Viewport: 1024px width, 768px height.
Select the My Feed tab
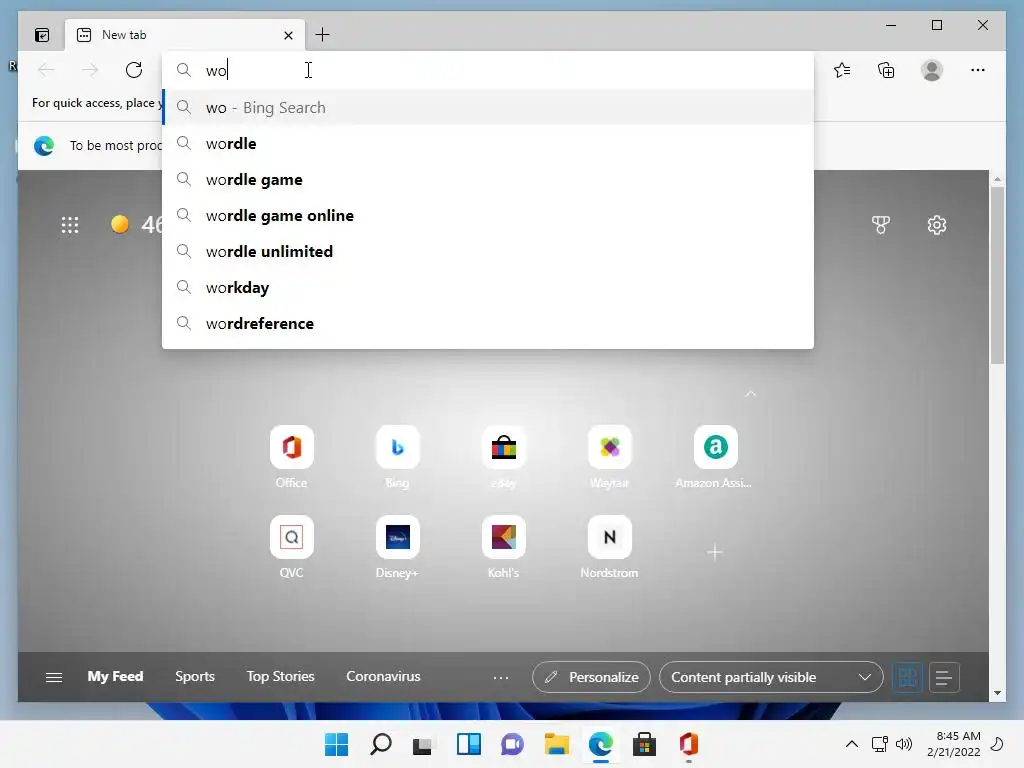(116, 677)
